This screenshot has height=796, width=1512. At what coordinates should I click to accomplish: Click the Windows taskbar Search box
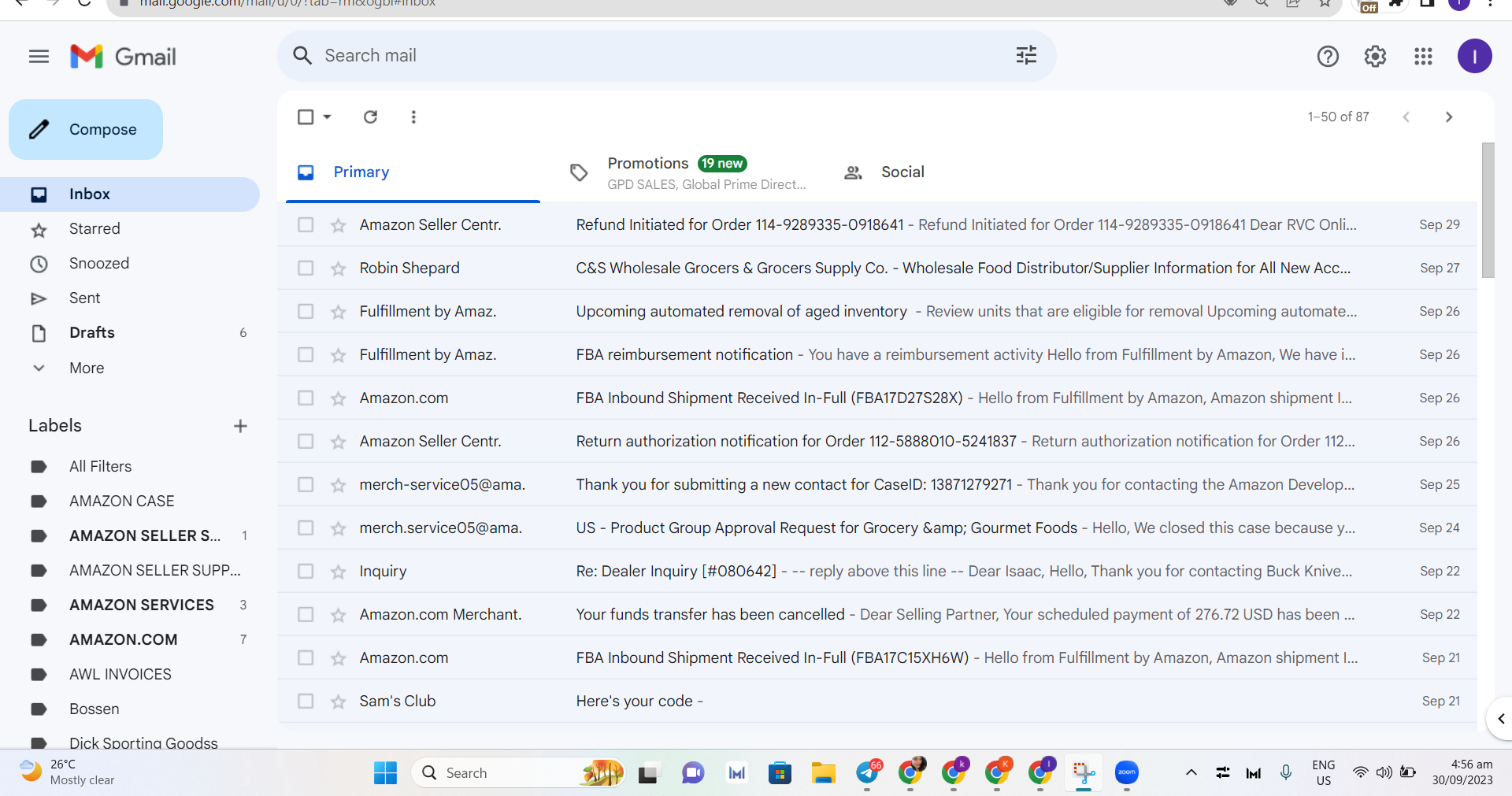517,773
